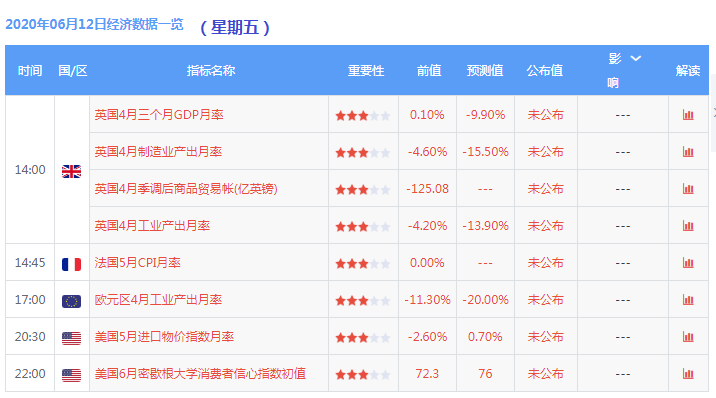Open 法国5月CPI月率 indicator link

pos(137,262)
